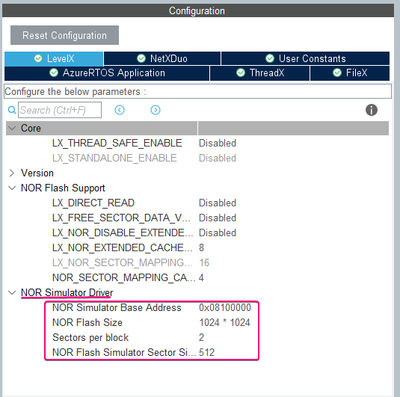The width and height of the screenshot is (400, 397).
Task: Select LX_NOR_SECTOR_MAPPING... parameter
Action: [x=122, y=263]
